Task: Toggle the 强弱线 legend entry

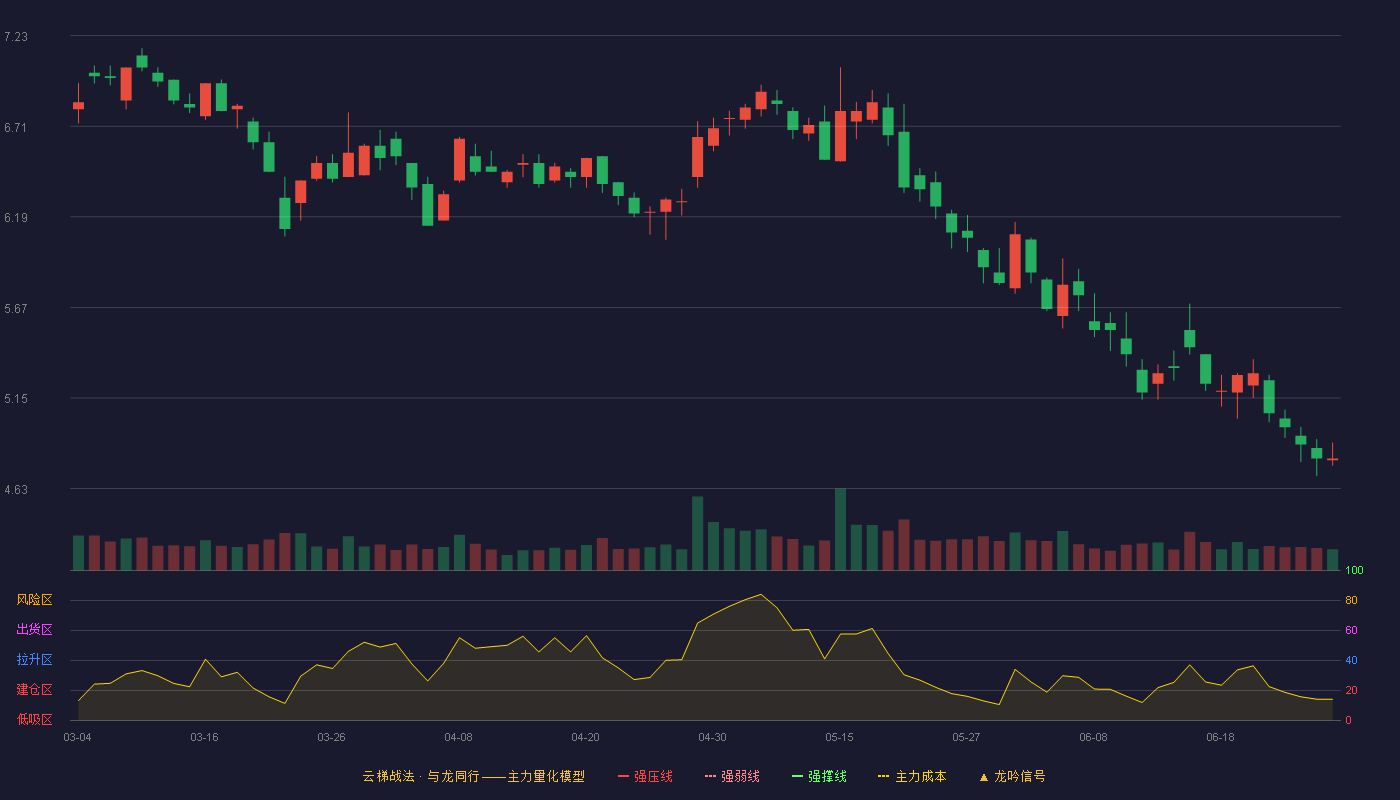Action: pos(732,776)
